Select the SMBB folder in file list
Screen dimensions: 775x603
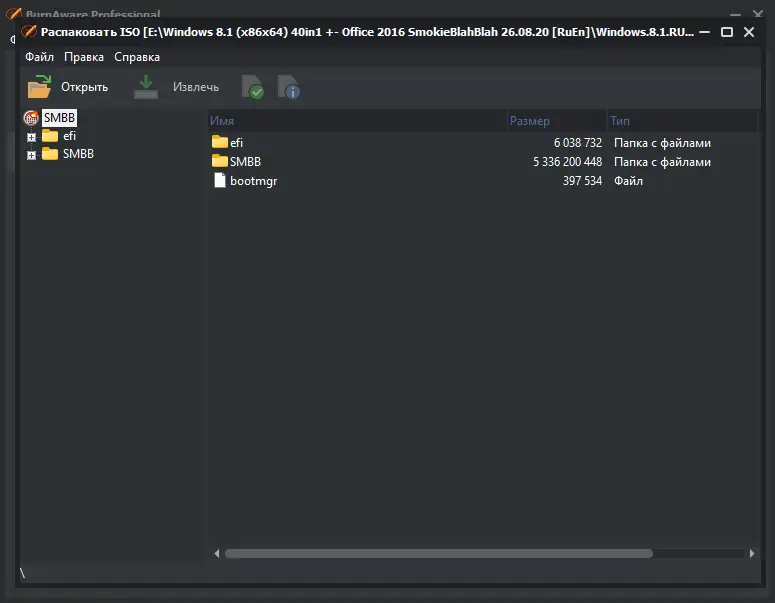[x=245, y=162]
